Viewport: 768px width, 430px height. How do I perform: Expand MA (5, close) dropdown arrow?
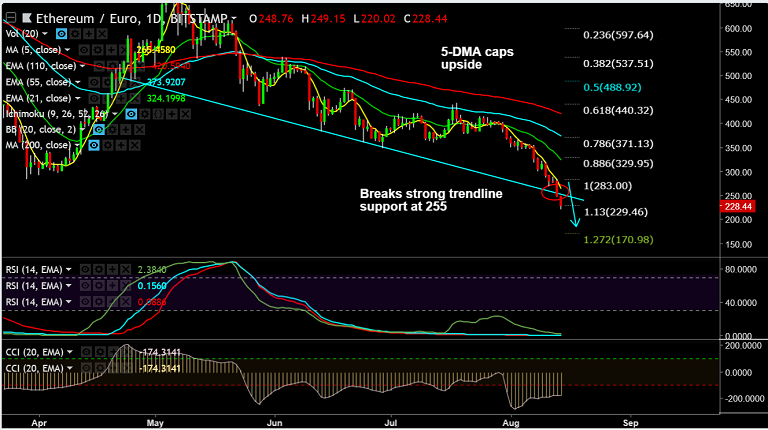[68, 50]
